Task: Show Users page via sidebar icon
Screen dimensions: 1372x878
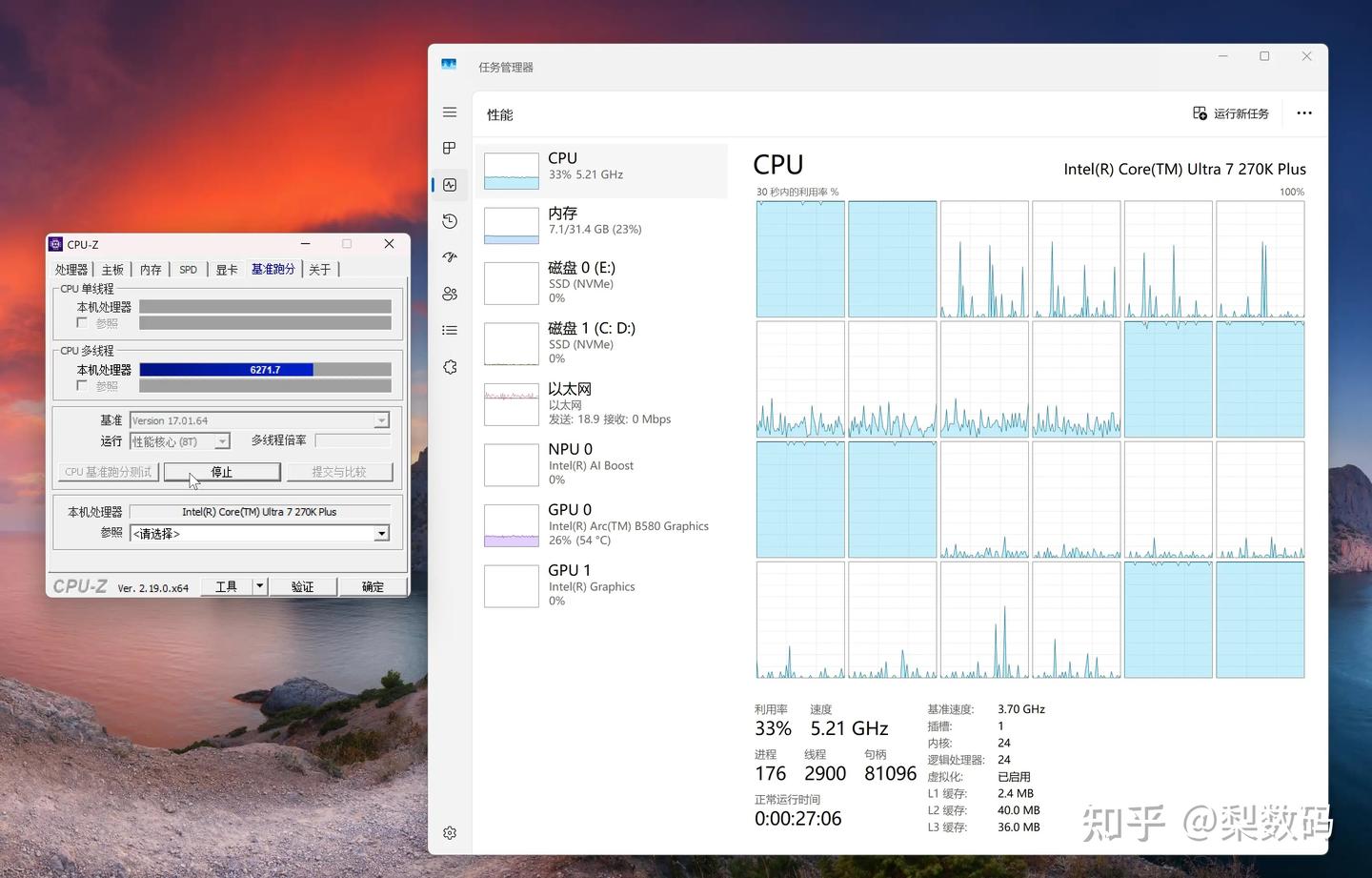Action: [450, 294]
